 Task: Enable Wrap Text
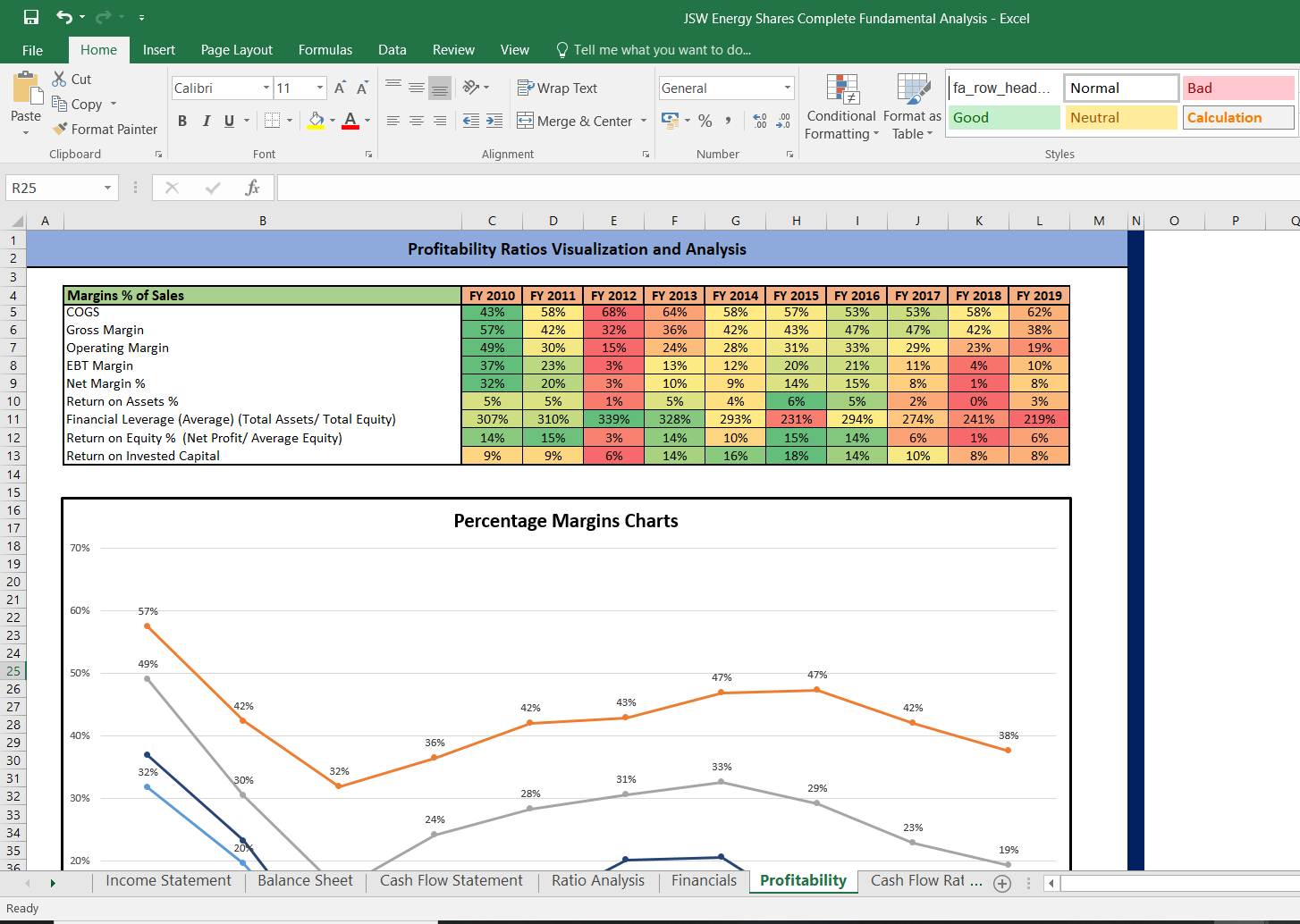point(557,88)
